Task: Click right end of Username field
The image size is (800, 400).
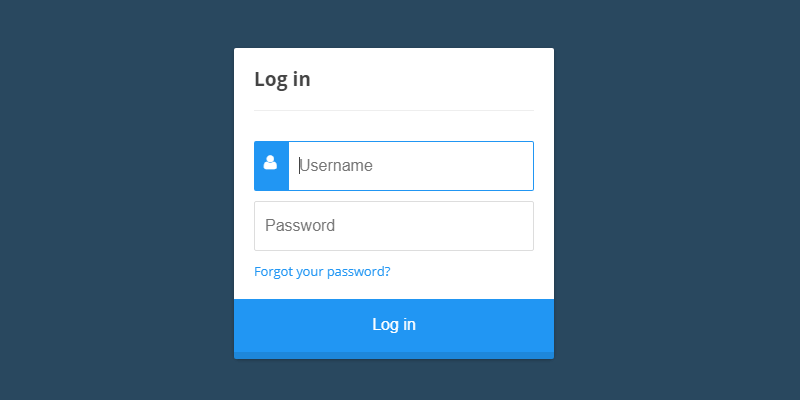Action: click(x=520, y=166)
